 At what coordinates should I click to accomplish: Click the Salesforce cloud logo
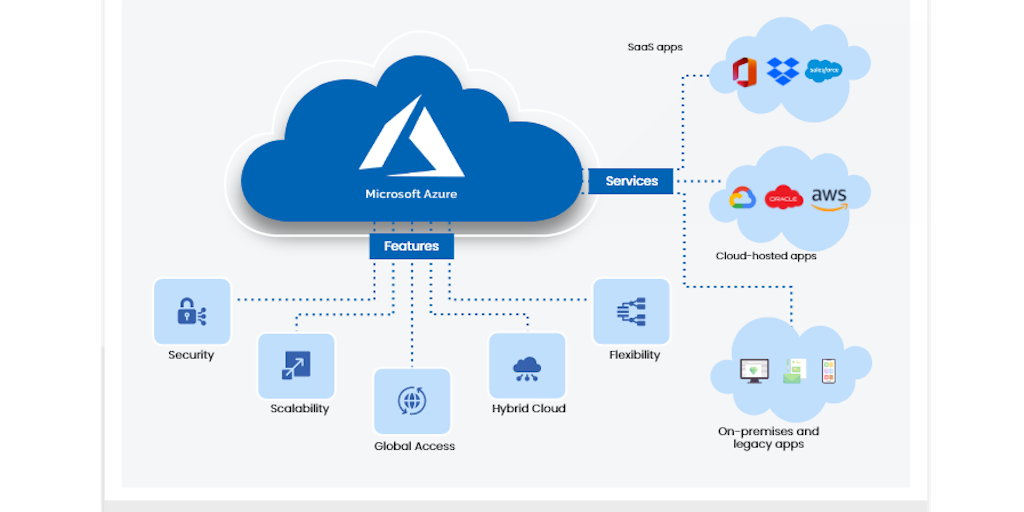tap(823, 71)
